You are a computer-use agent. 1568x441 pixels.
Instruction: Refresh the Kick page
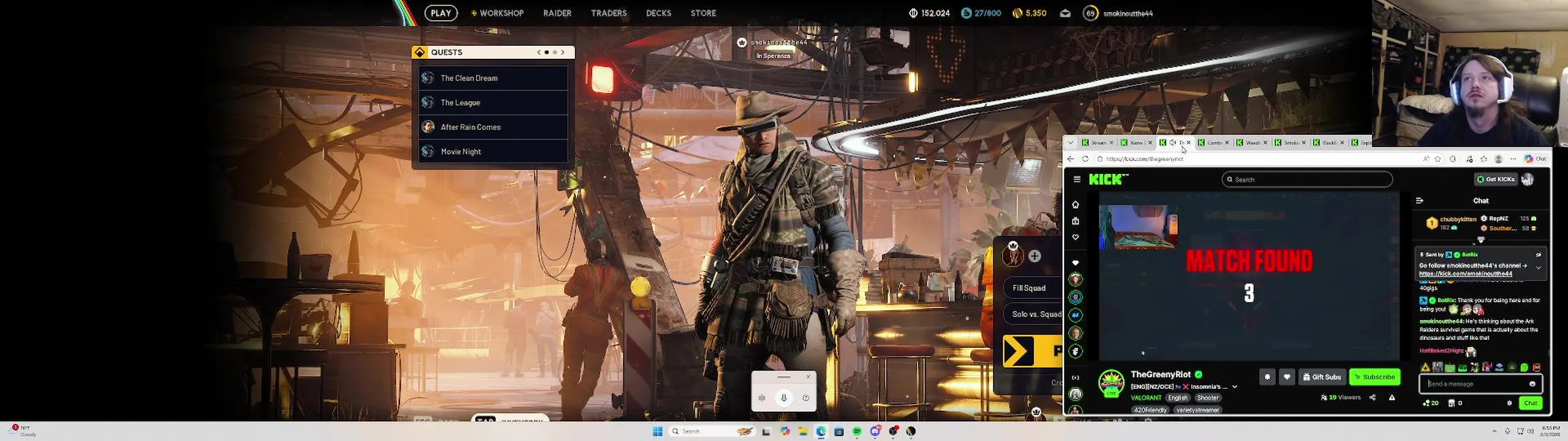[1085, 159]
